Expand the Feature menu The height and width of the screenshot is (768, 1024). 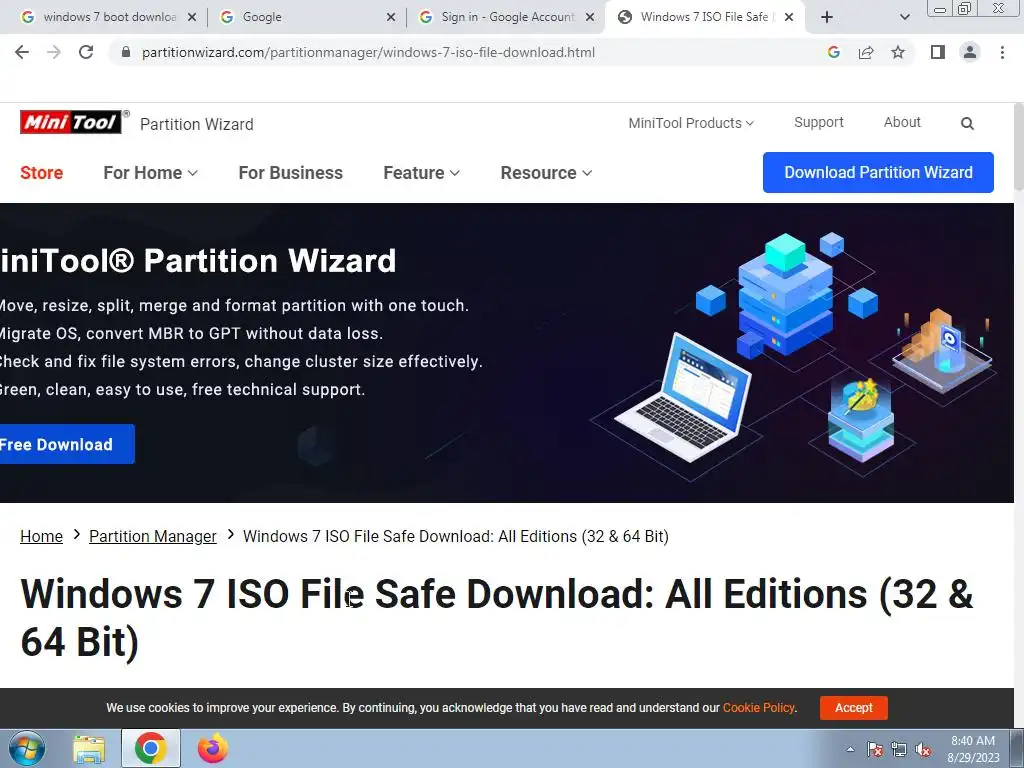421,172
